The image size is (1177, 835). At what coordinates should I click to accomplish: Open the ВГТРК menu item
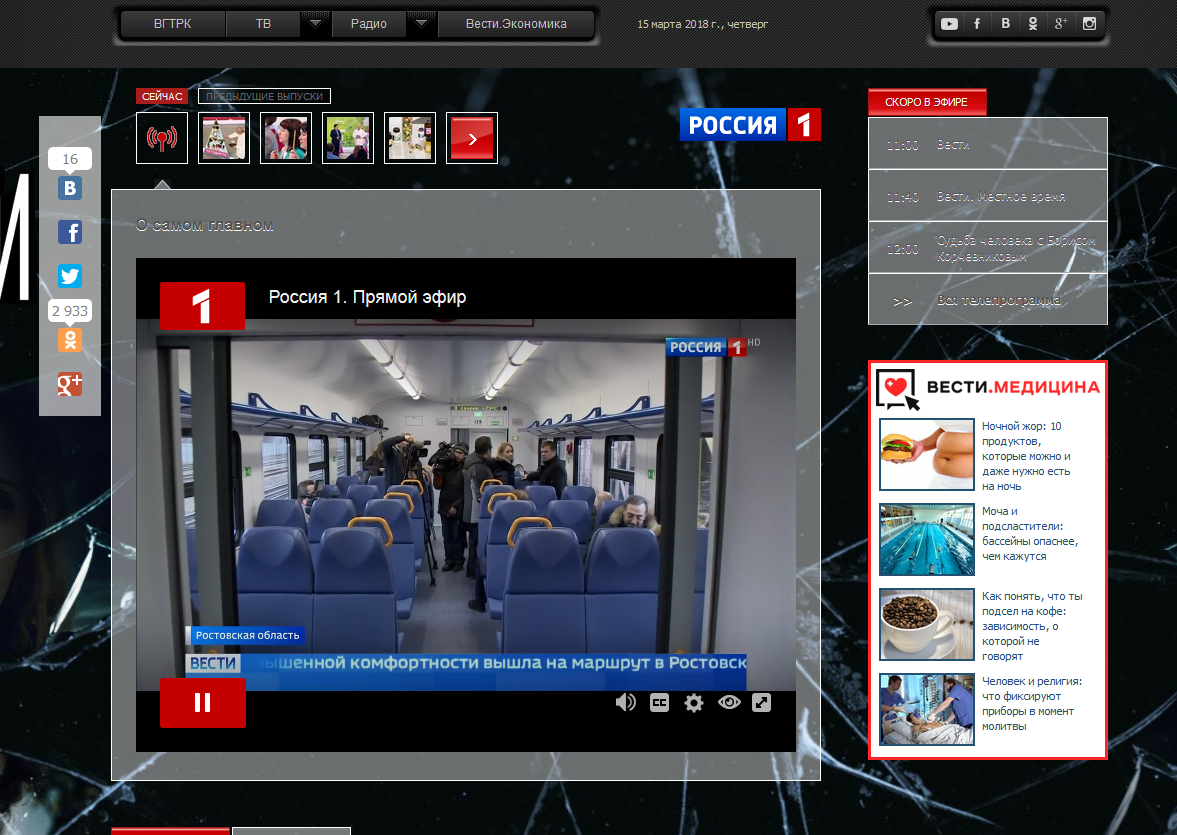tap(173, 24)
